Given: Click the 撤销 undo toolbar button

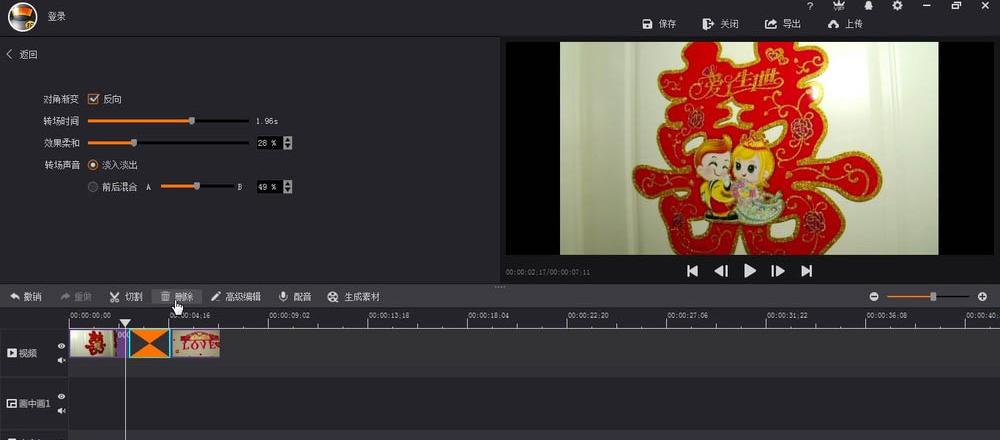Looking at the screenshot, I should coord(26,297).
